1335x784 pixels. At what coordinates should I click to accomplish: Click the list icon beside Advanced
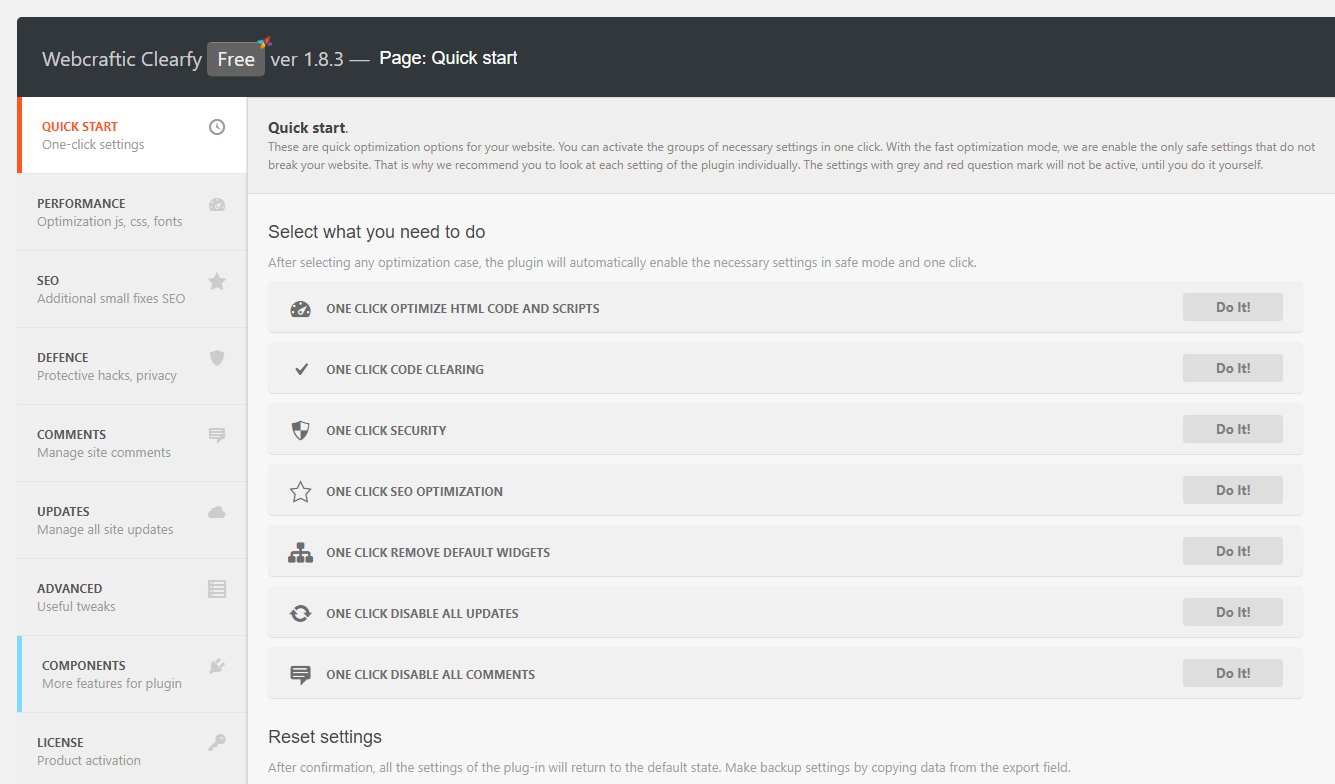click(x=216, y=589)
